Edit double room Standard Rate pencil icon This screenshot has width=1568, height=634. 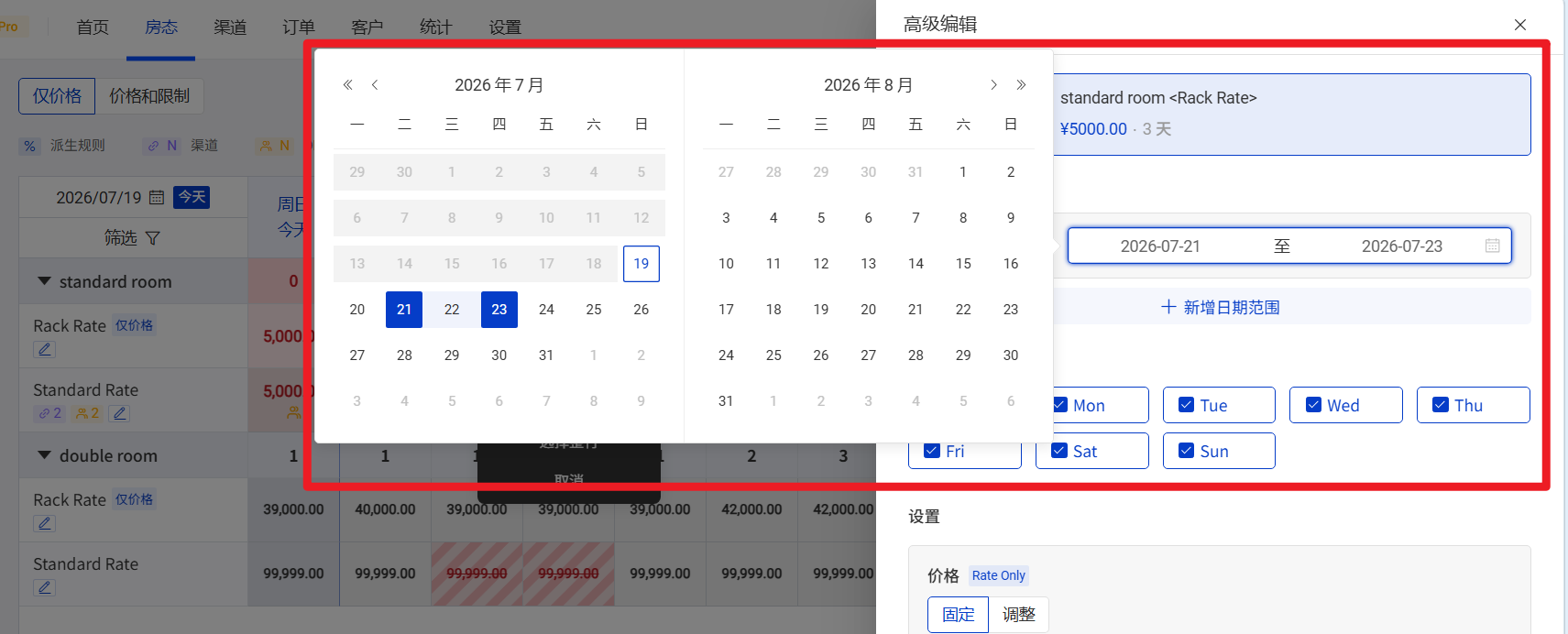pos(44,587)
